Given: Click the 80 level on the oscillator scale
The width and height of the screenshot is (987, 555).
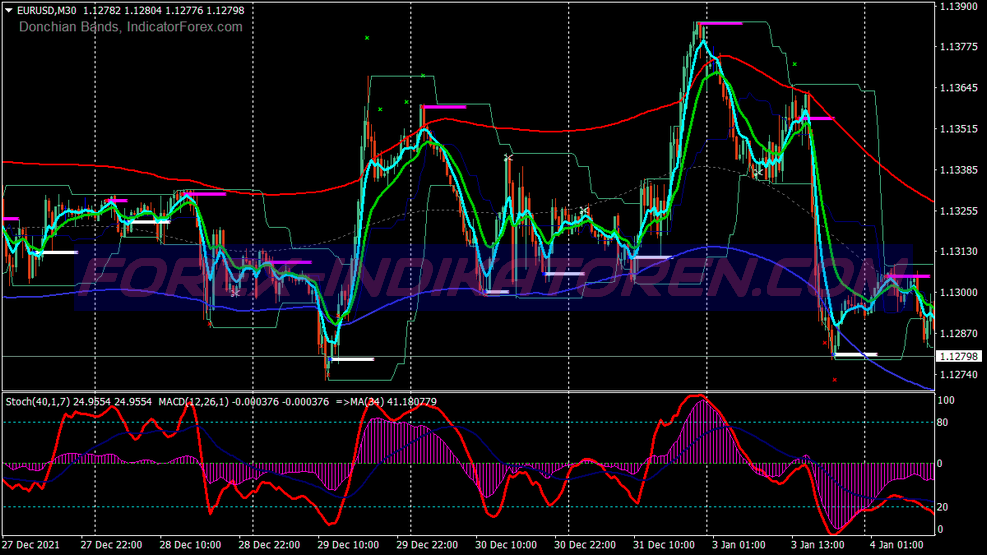Looking at the screenshot, I should [943, 422].
